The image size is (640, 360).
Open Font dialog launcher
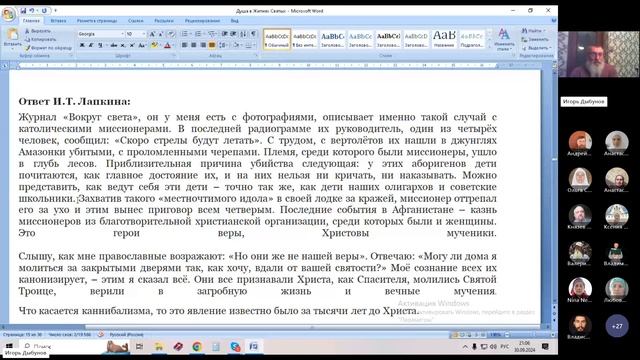[x=174, y=56]
